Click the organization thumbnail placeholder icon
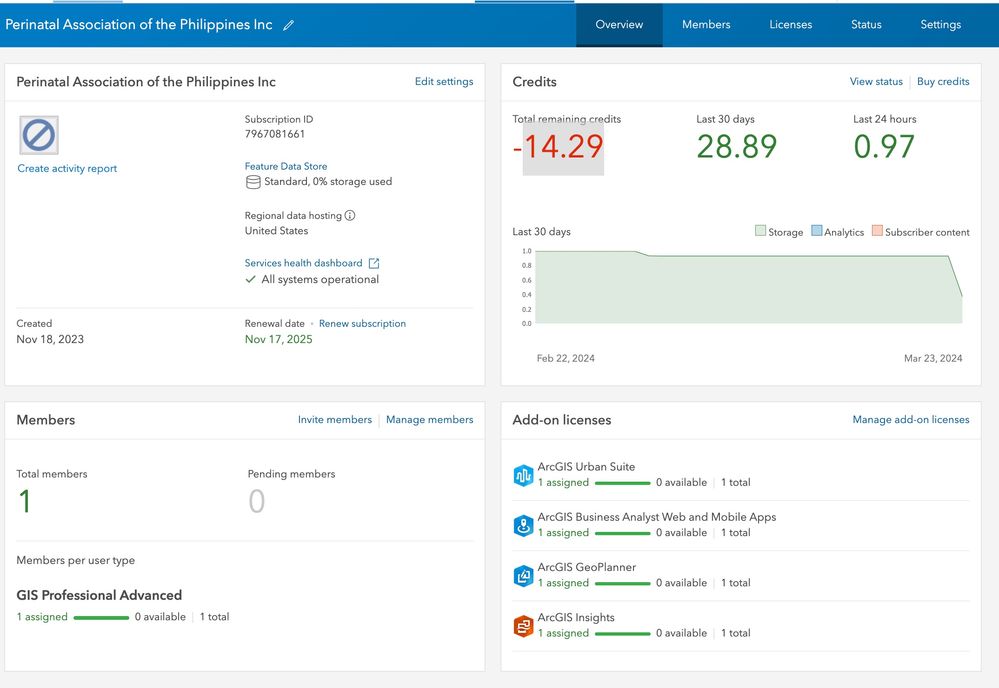The height and width of the screenshot is (688, 999). point(39,135)
